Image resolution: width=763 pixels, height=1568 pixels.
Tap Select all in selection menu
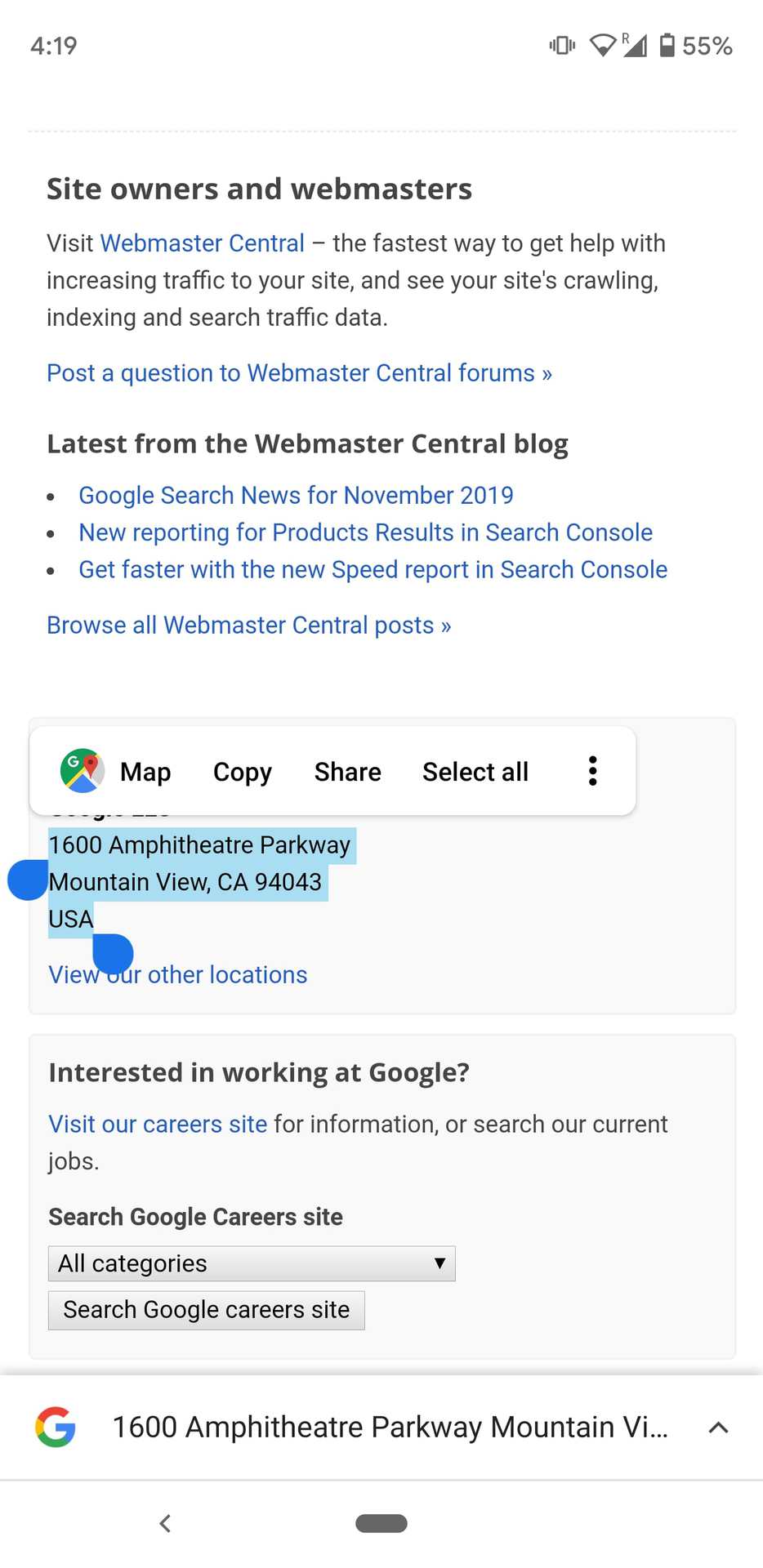[x=475, y=772]
